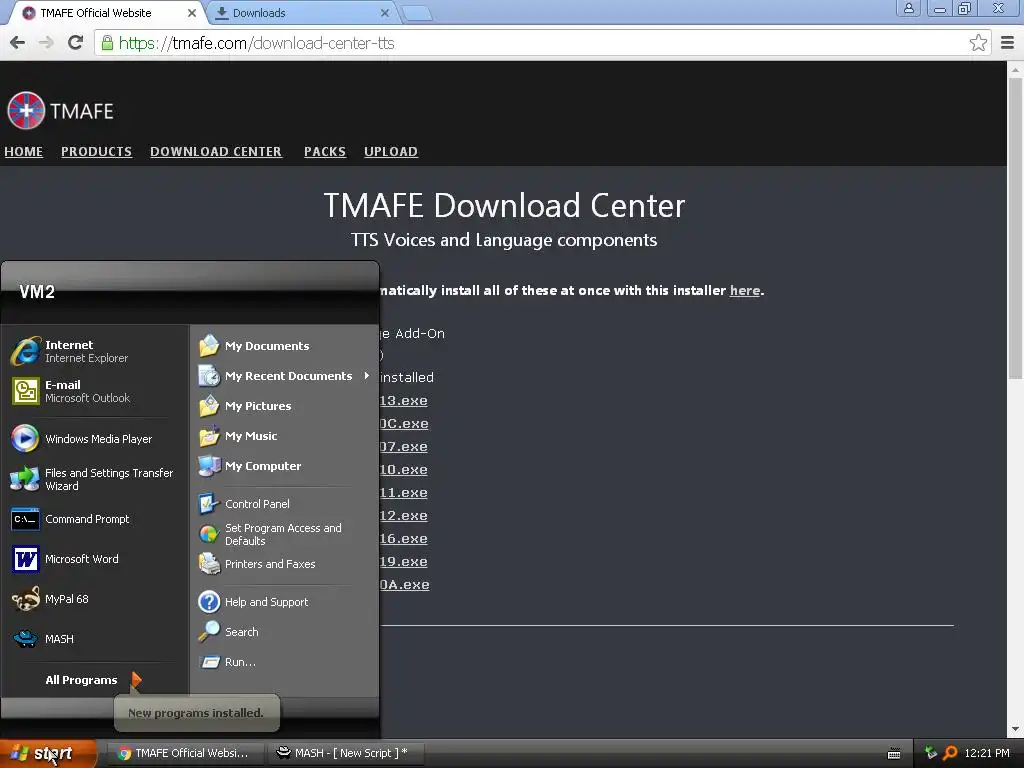Open UPLOAD nav link
Screen dimensions: 1024x768
pos(391,152)
